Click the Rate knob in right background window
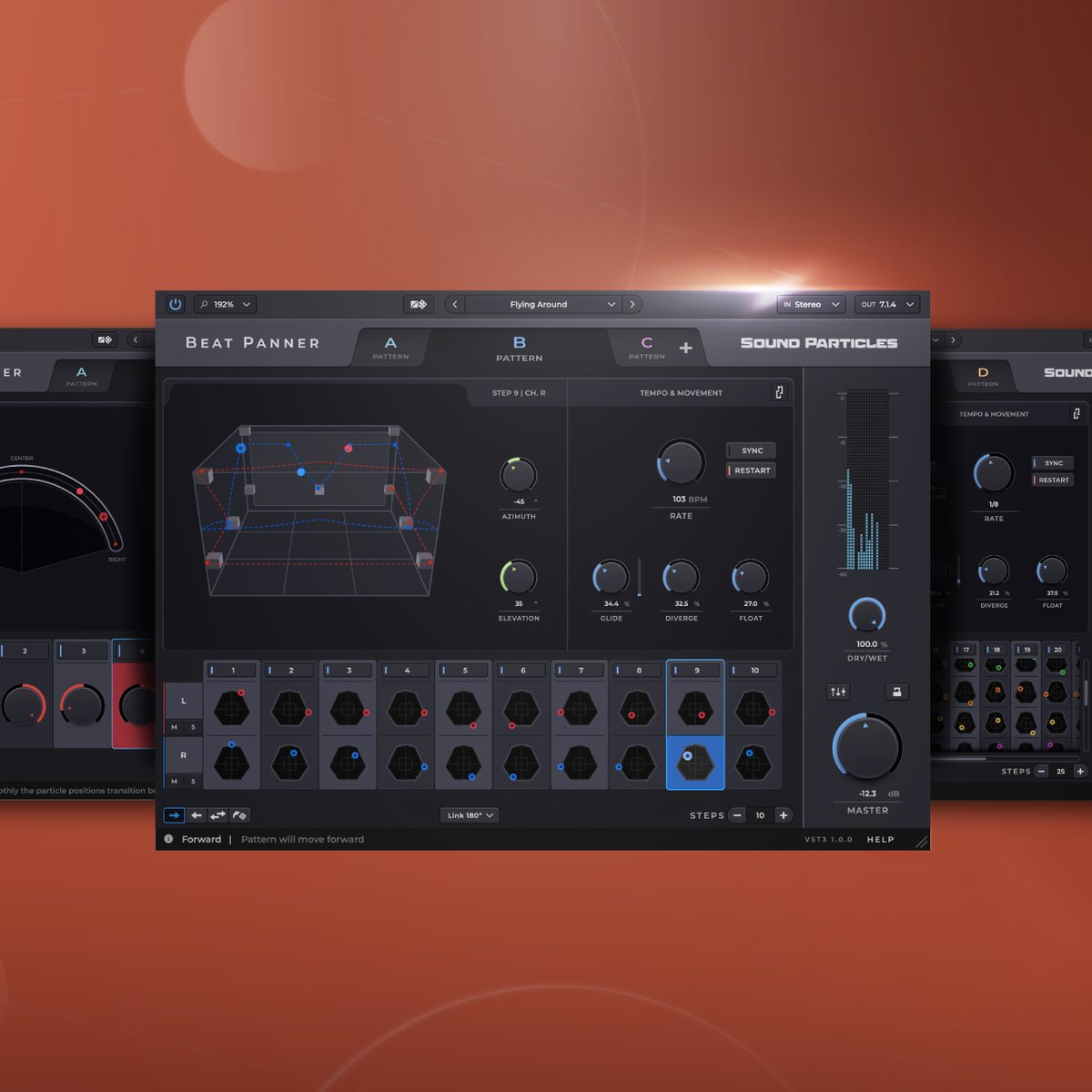 pyautogui.click(x=994, y=473)
